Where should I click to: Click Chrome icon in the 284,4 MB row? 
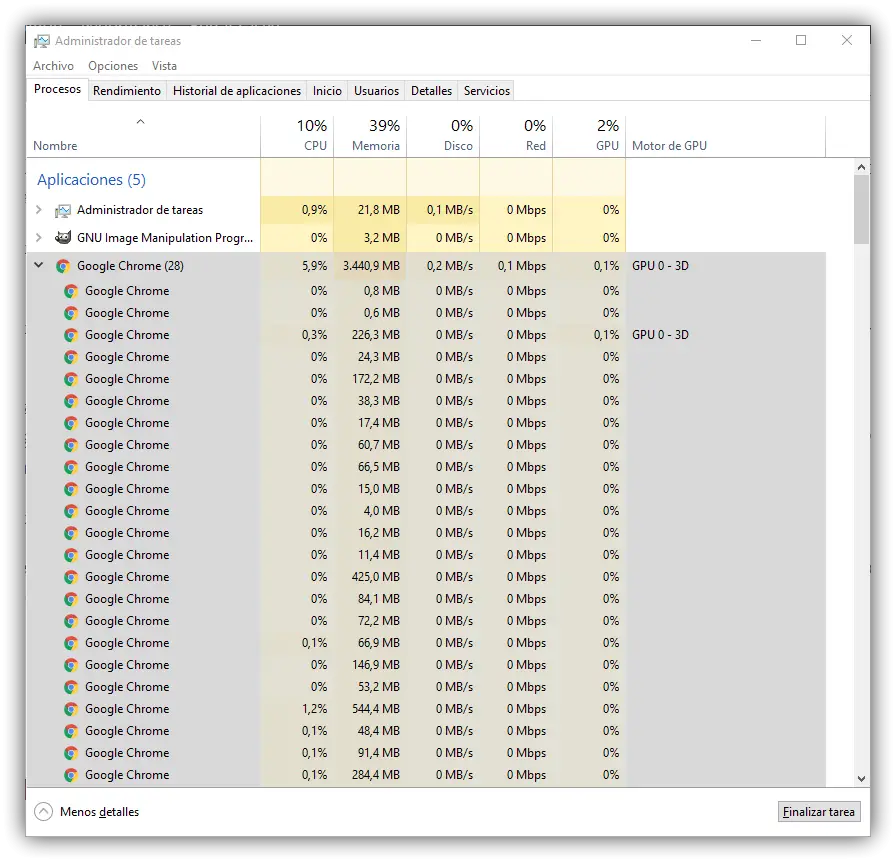coord(71,775)
